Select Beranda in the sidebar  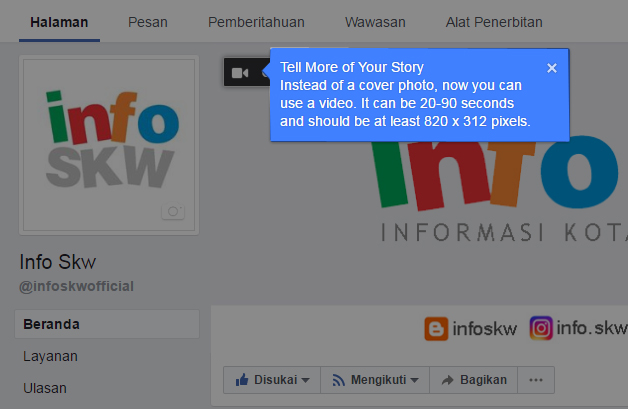point(107,324)
